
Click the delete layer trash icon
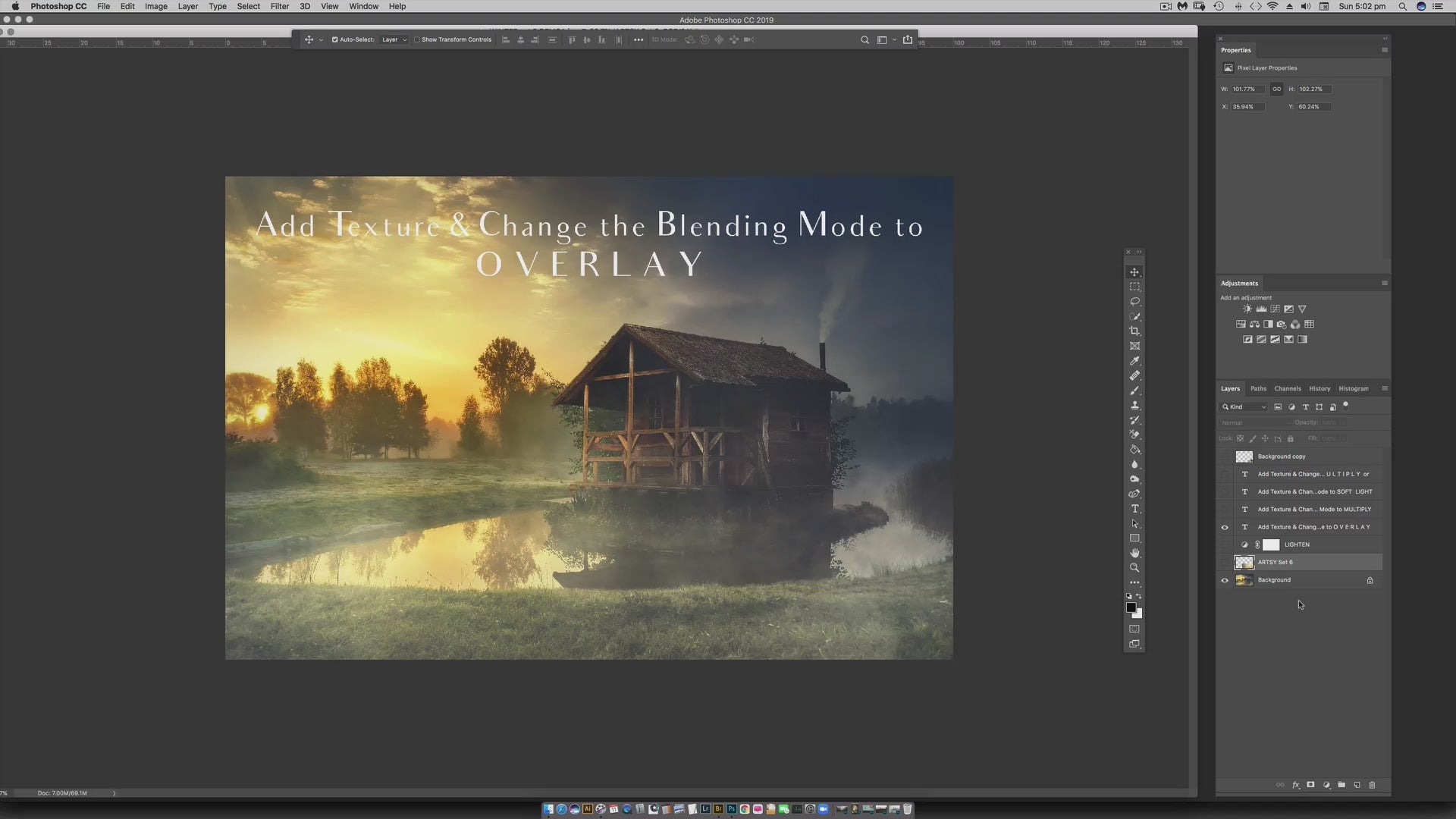click(1372, 785)
